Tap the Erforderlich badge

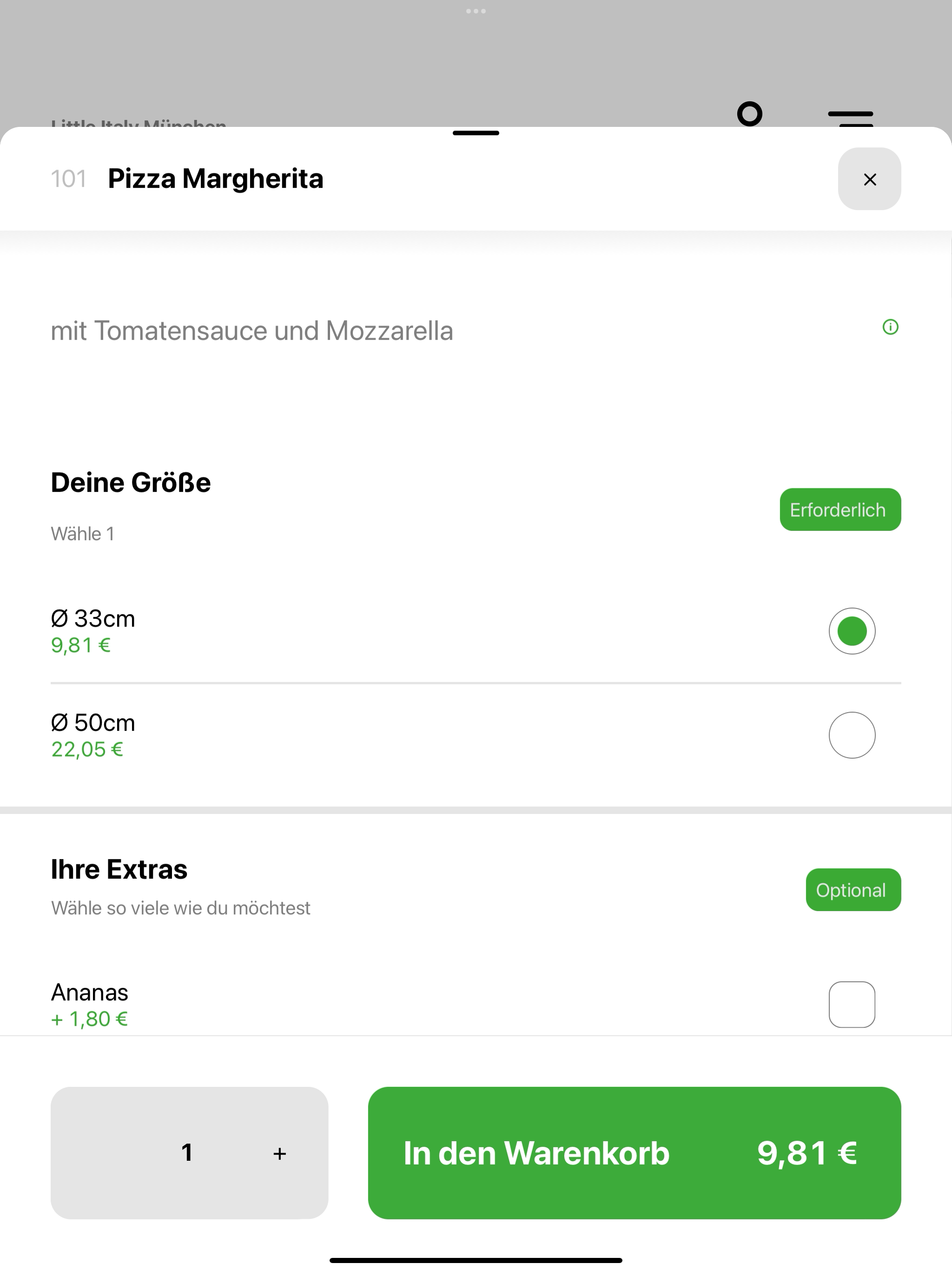pyautogui.click(x=840, y=510)
